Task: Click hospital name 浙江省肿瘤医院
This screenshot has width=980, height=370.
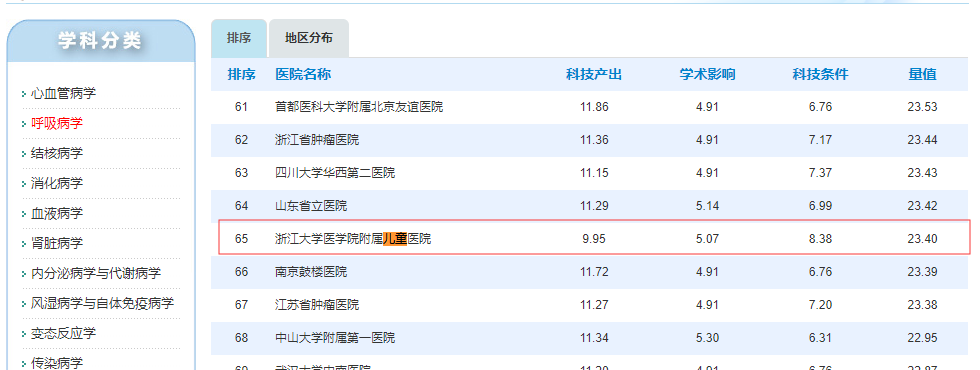Action: pos(318,140)
